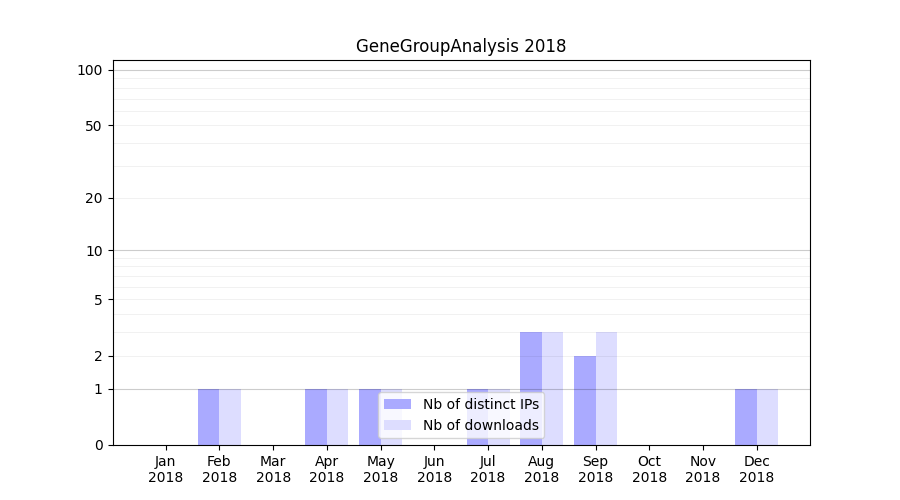This screenshot has width=900, height=500.
Task: Select the Feb 2018 downloads bar
Action: [230, 417]
